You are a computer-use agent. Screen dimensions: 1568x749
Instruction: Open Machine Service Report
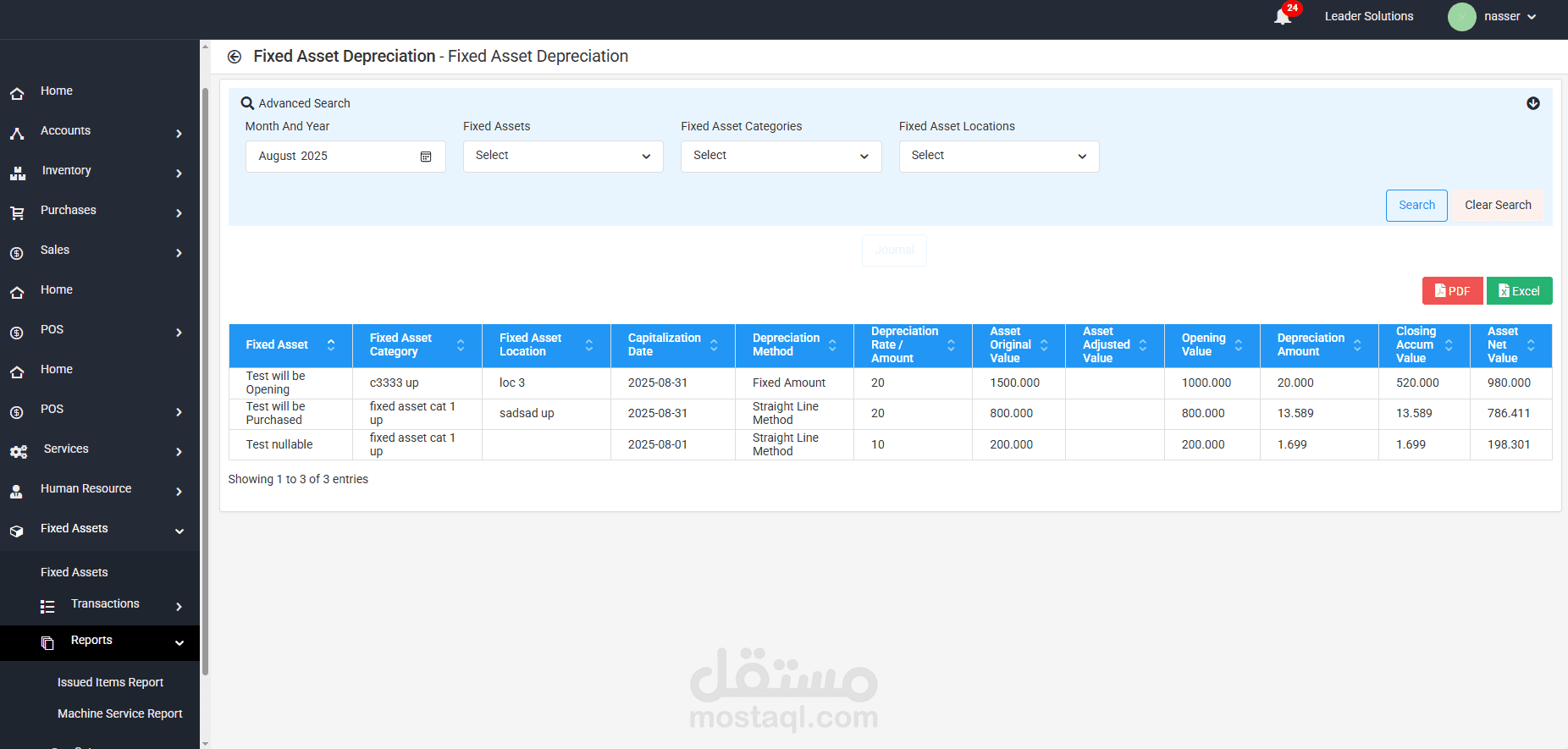pos(119,713)
